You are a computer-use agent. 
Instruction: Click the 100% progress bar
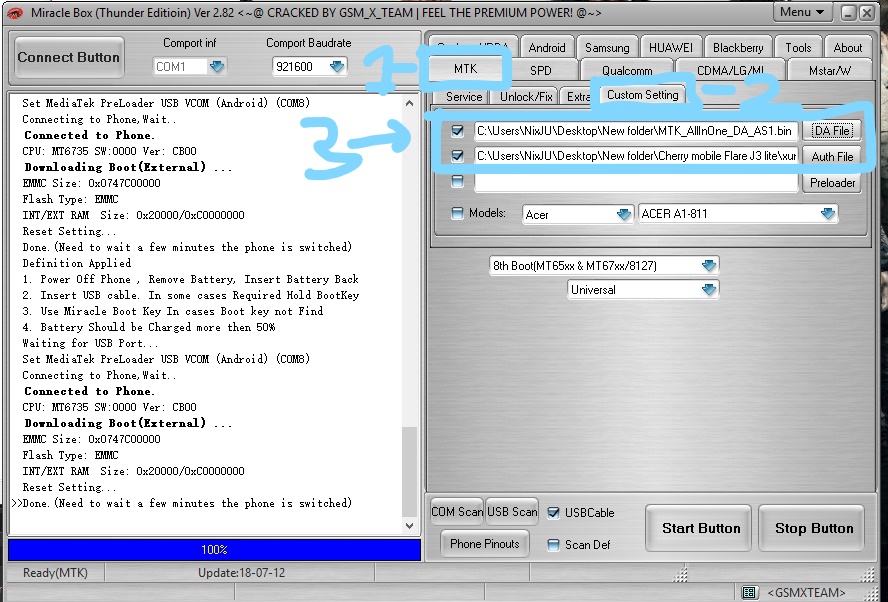(x=214, y=550)
